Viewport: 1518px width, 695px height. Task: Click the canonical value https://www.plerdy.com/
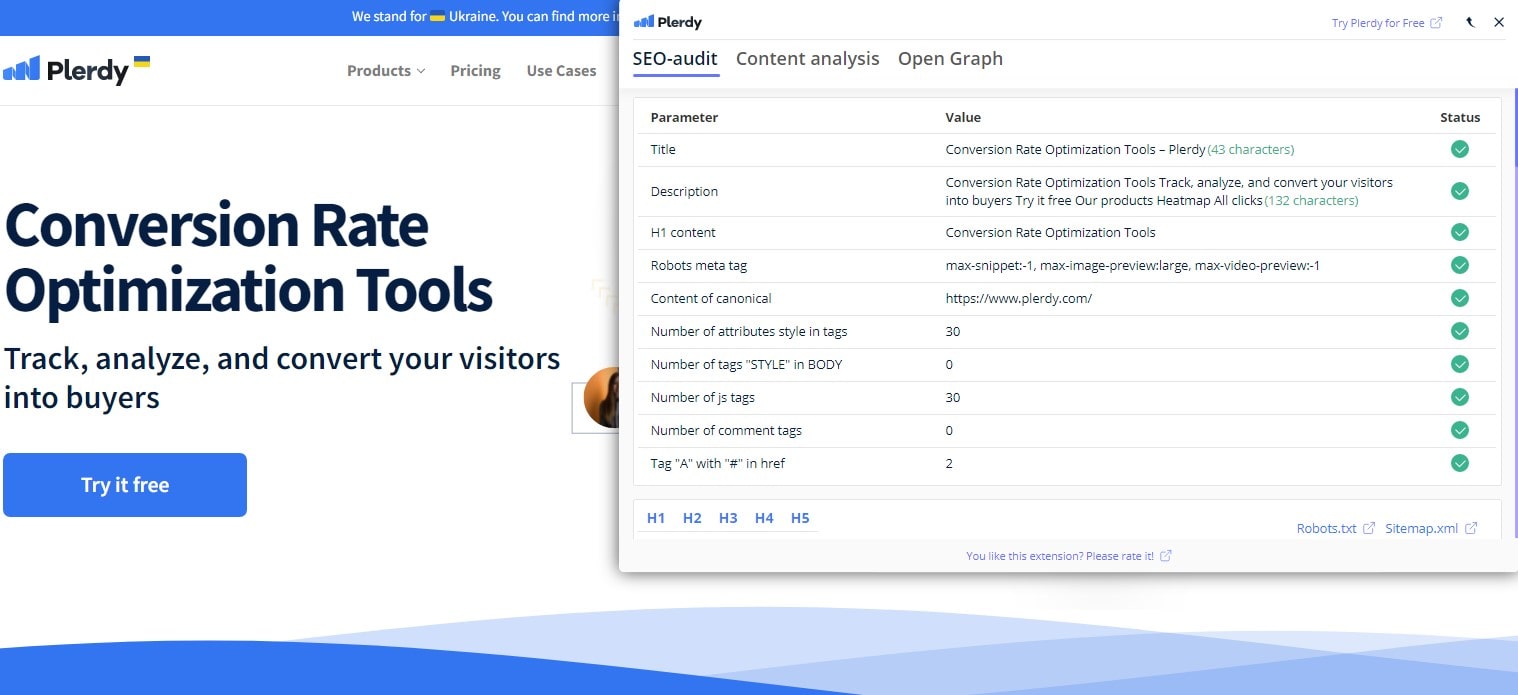tap(1019, 298)
